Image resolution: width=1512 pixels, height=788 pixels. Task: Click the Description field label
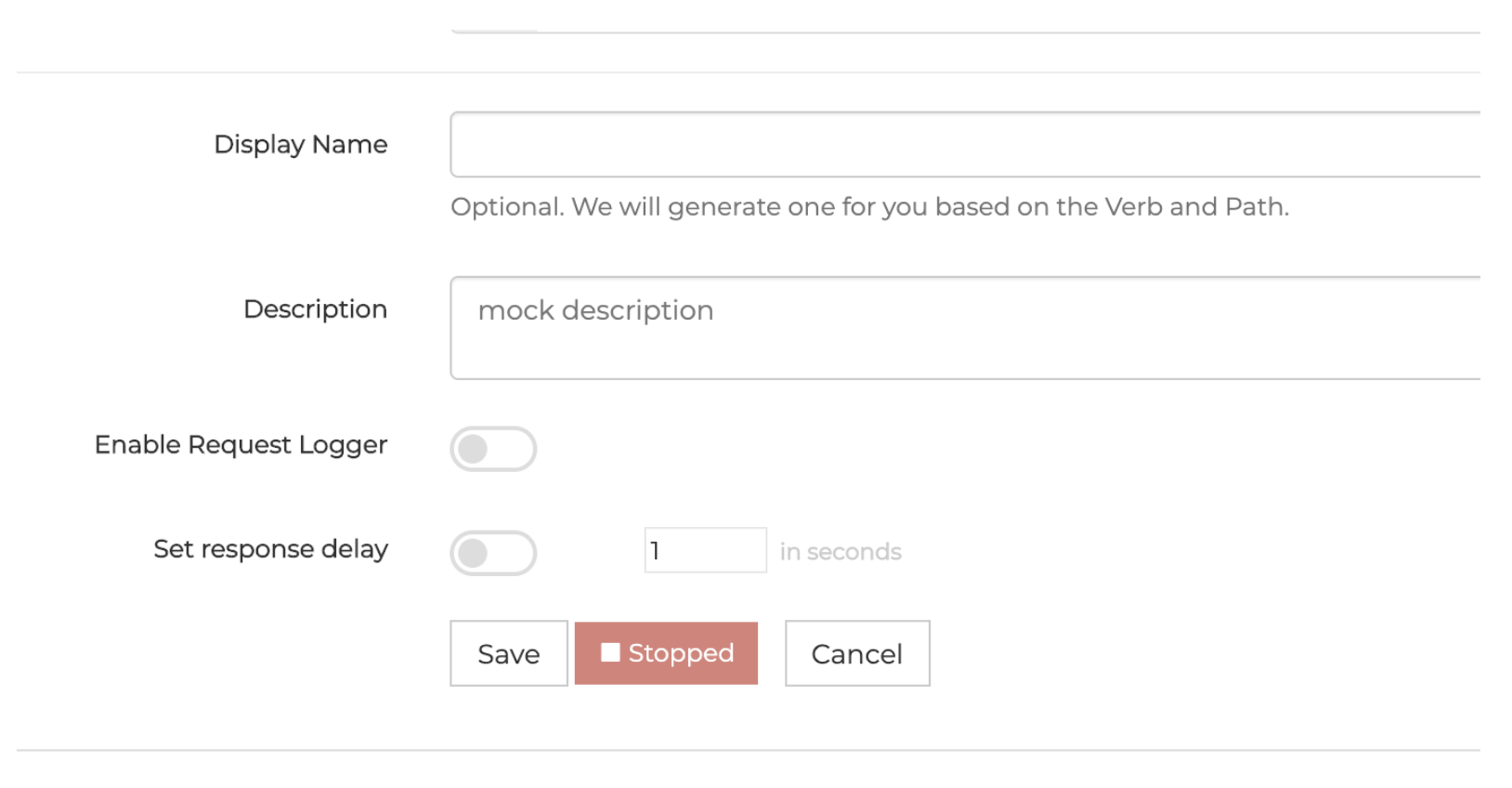315,309
